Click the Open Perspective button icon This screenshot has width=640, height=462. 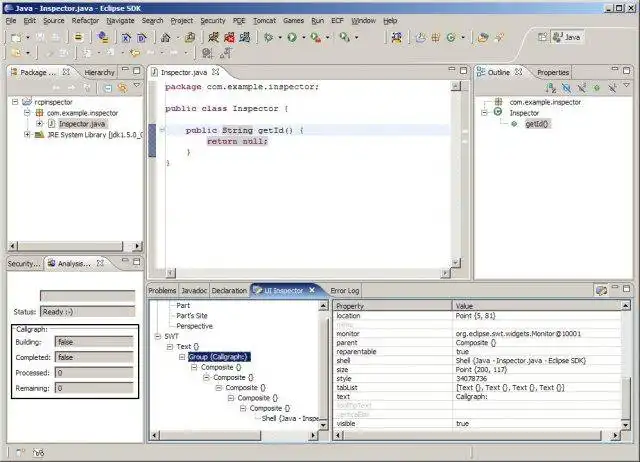coord(542,37)
